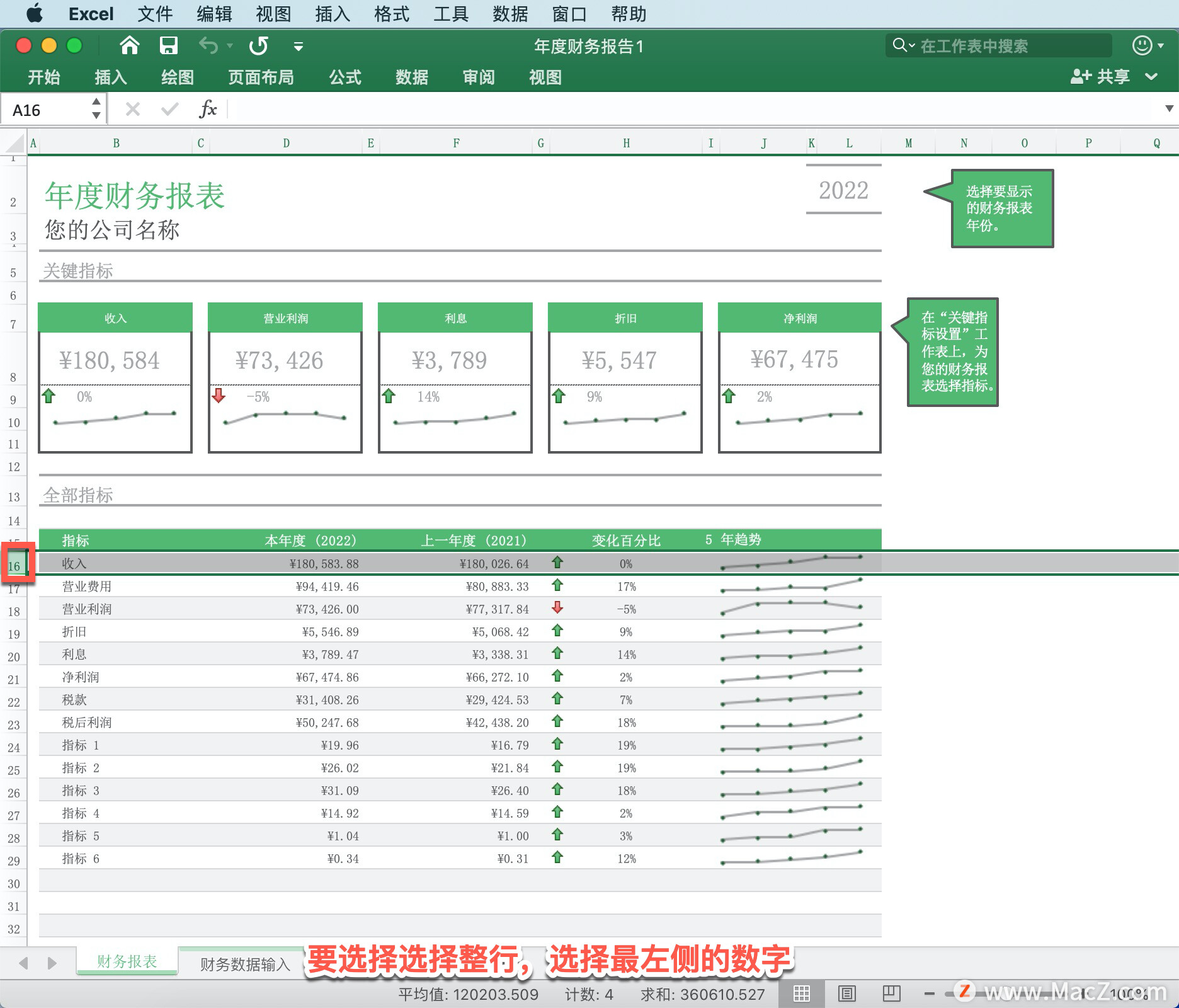Click the red down arrow in 营业利润 row
The image size is (1179, 1008).
[557, 608]
